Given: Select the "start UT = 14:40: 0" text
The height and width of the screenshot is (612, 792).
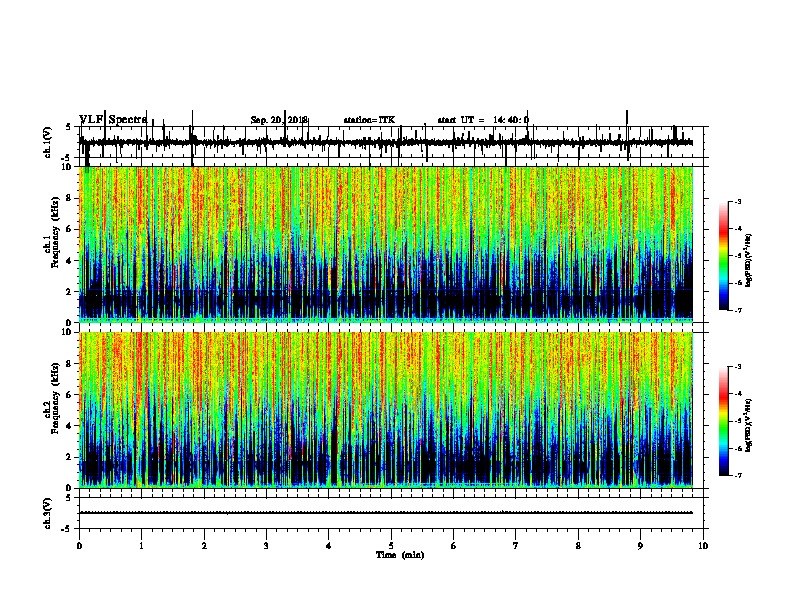Looking at the screenshot, I should (483, 120).
